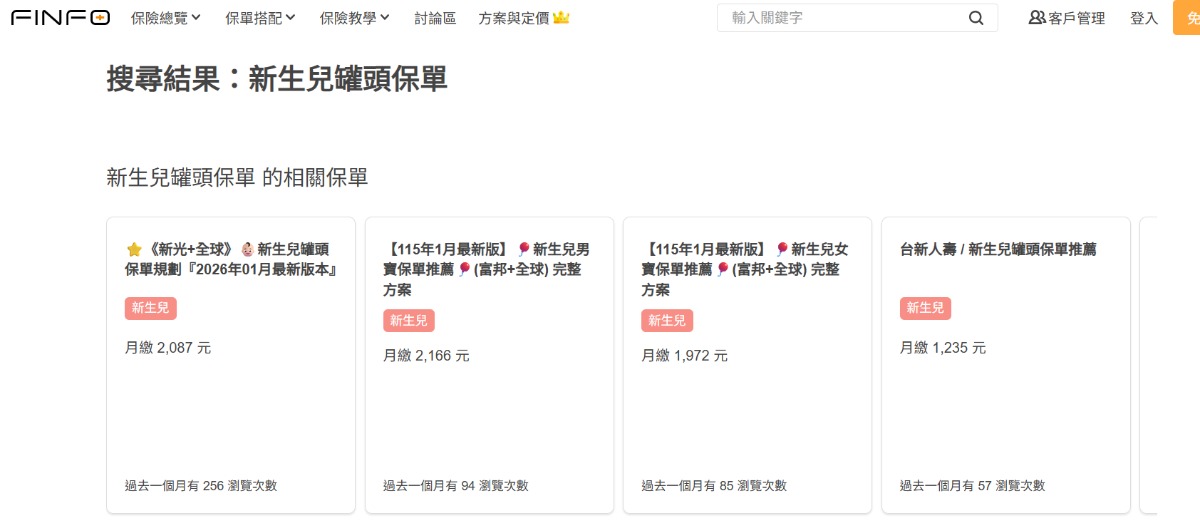1200x528 pixels.
Task: Select the 新生兒 tag on 月繳 1,972 card
Action: [667, 320]
